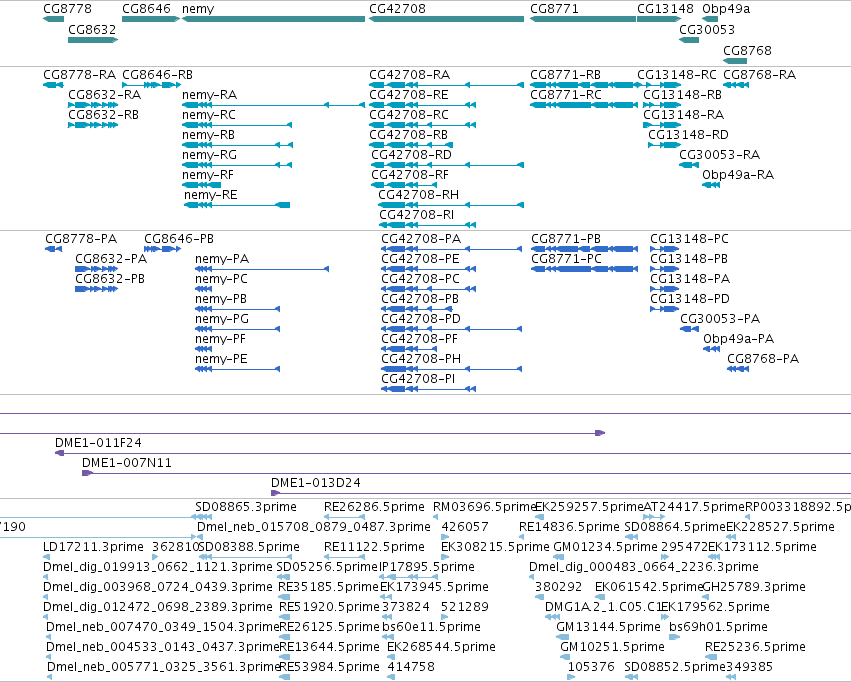Select transcript nemy-RF
Viewport: 851px width, 682px height.
click(201, 185)
